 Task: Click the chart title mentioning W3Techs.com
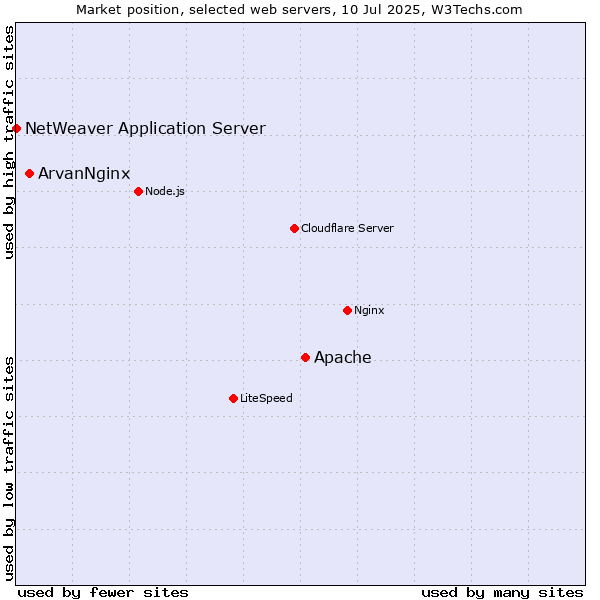click(299, 10)
